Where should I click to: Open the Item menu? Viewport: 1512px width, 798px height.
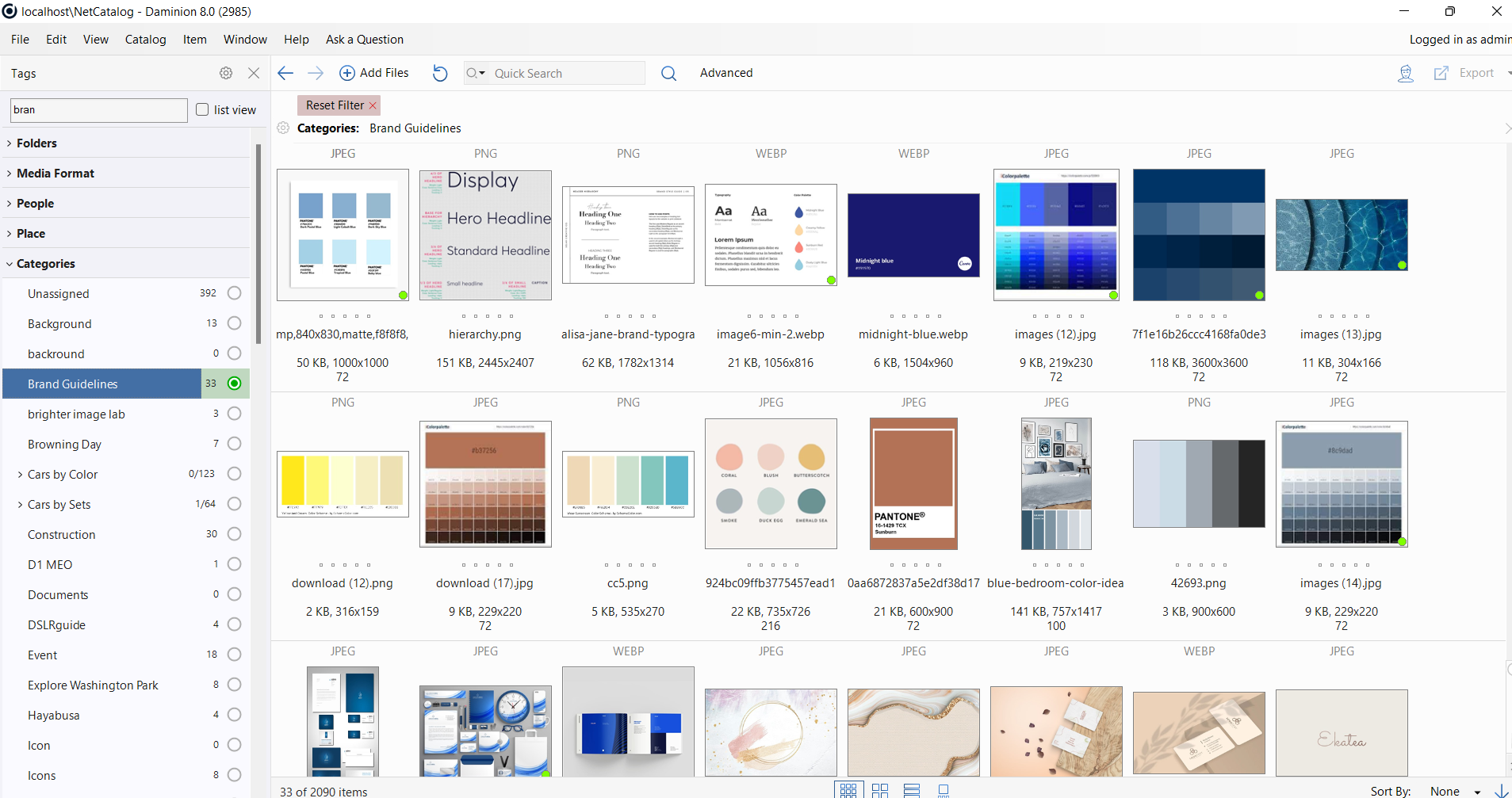pos(194,40)
